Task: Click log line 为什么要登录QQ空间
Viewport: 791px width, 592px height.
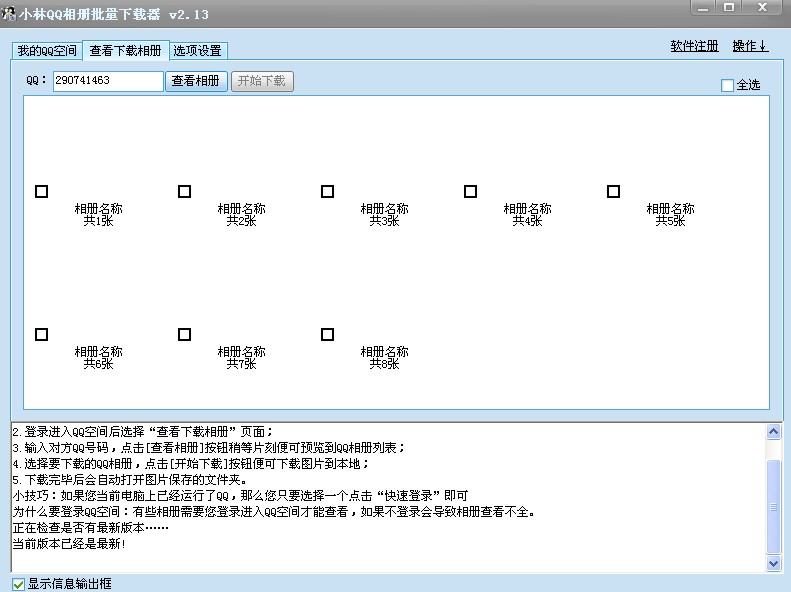Action: [273, 512]
